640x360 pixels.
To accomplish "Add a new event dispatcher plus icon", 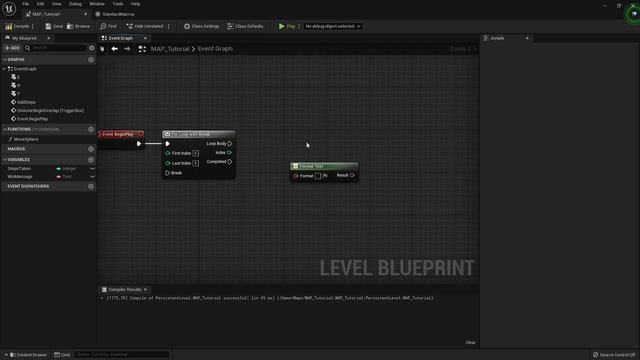I will tap(91, 186).
